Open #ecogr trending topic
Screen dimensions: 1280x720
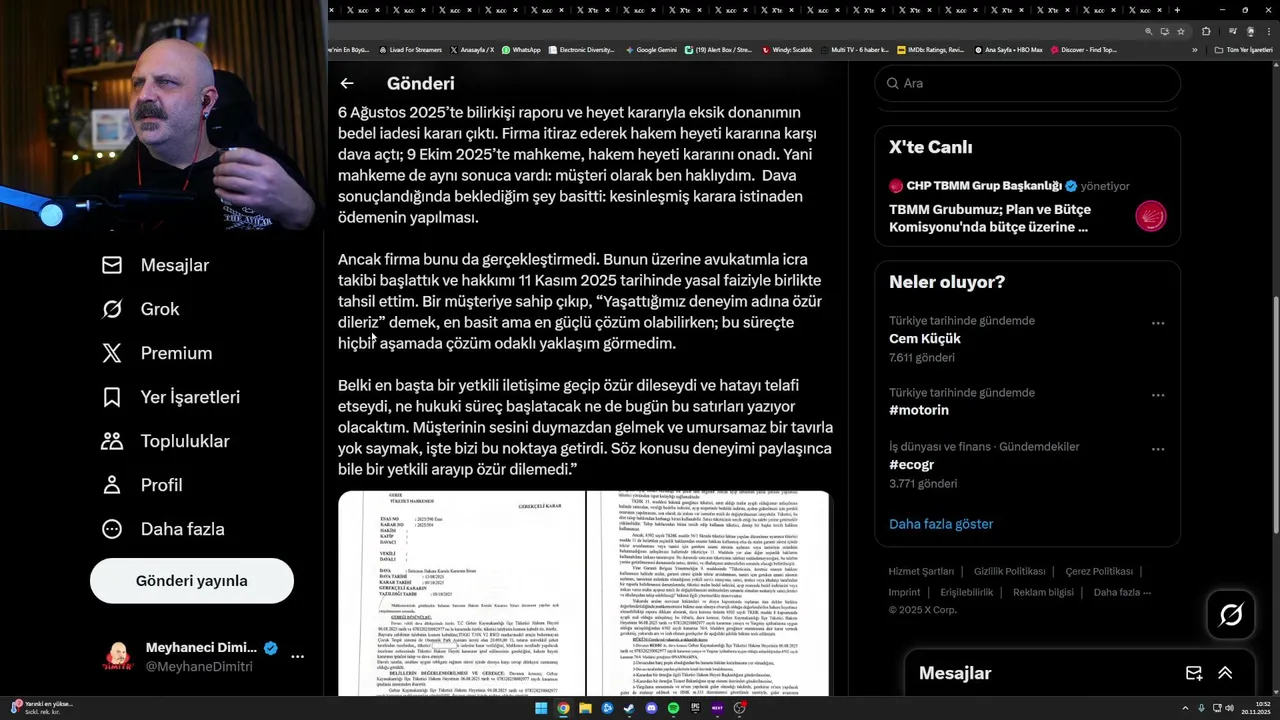911,464
